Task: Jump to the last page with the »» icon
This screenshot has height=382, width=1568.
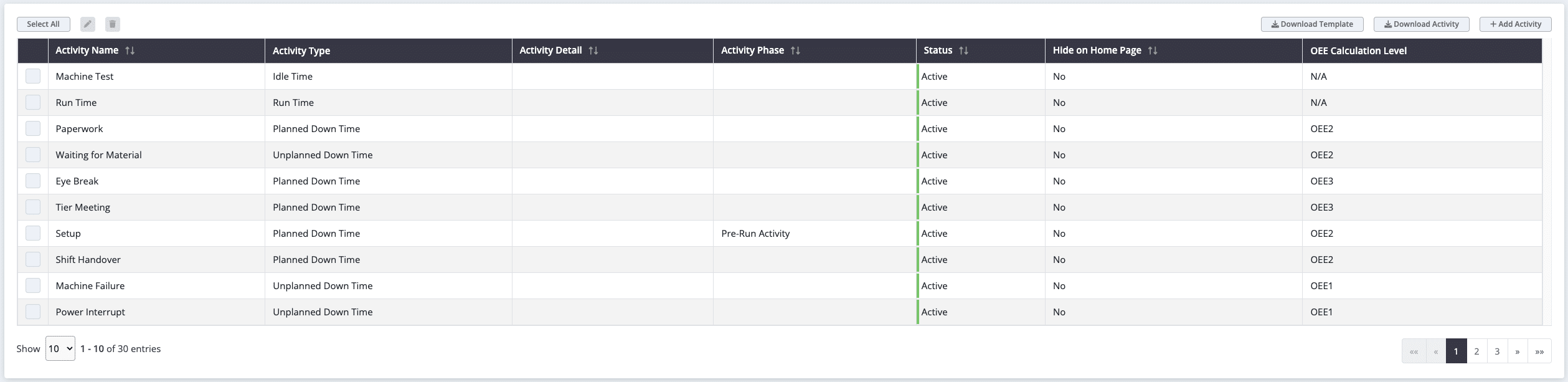Action: coord(1538,351)
